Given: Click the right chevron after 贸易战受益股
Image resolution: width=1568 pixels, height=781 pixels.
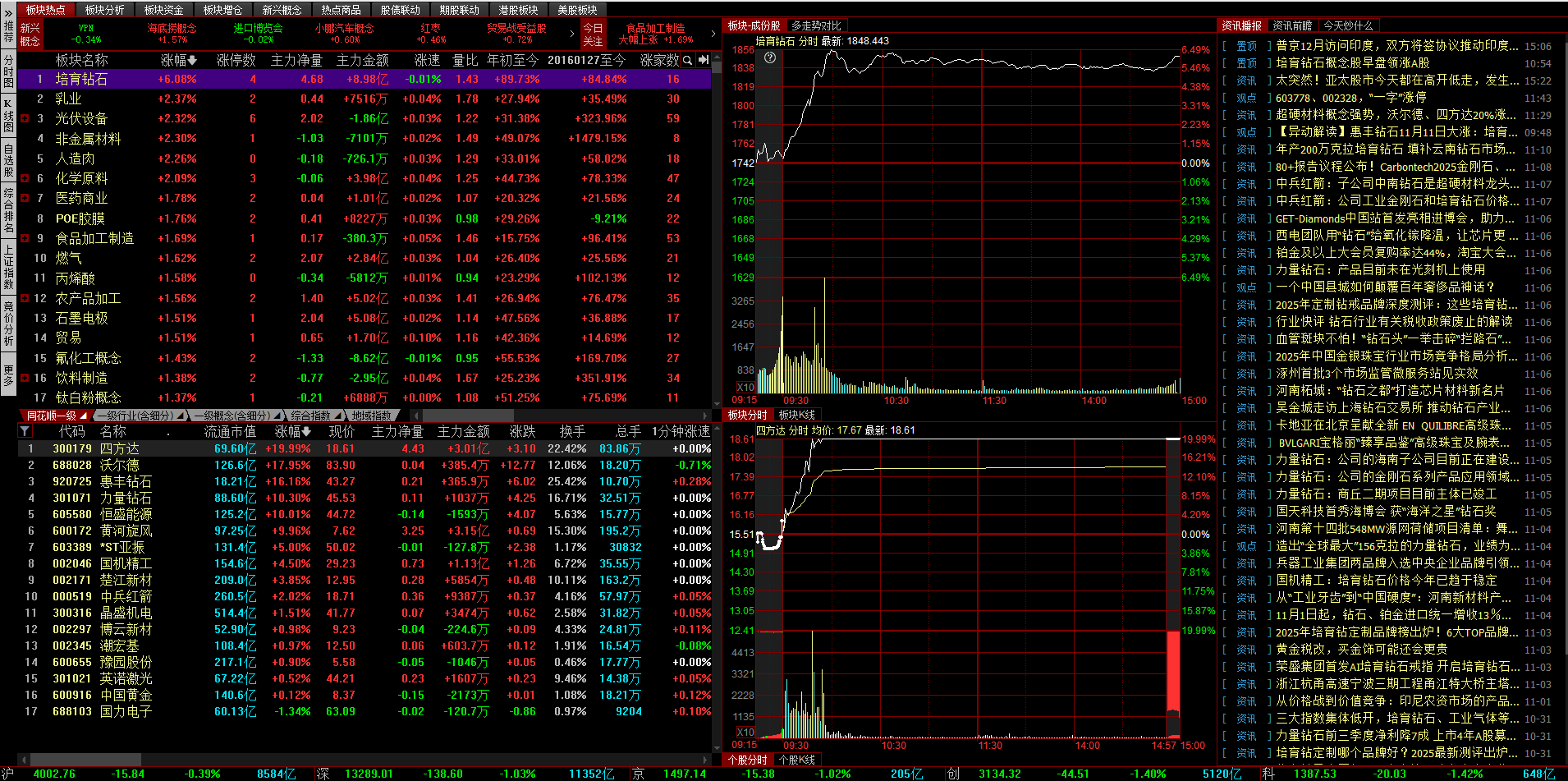Looking at the screenshot, I should [572, 34].
